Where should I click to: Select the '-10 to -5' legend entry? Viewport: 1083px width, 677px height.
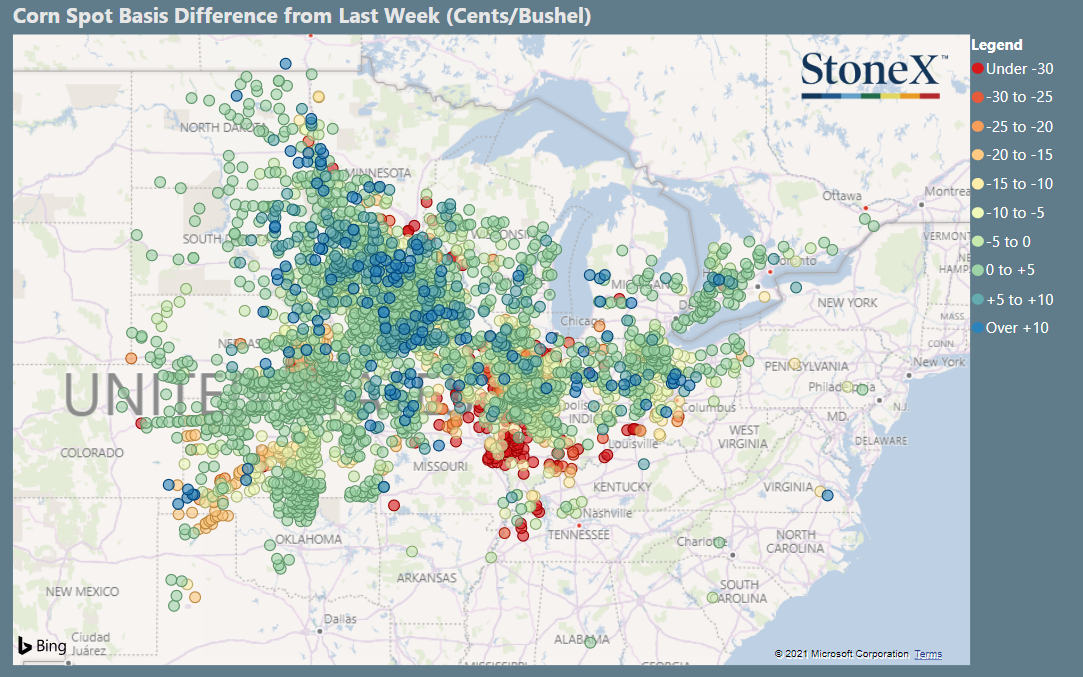tap(1008, 213)
